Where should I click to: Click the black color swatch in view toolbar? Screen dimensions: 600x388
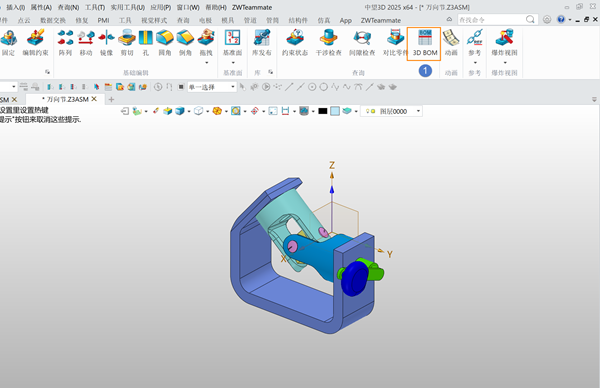click(323, 111)
